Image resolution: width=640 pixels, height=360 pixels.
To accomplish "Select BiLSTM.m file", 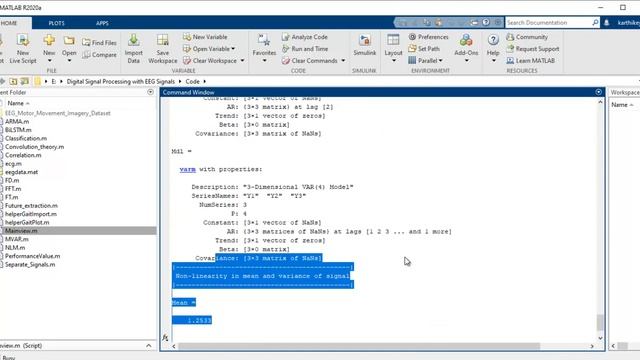I will pyautogui.click(x=18, y=130).
